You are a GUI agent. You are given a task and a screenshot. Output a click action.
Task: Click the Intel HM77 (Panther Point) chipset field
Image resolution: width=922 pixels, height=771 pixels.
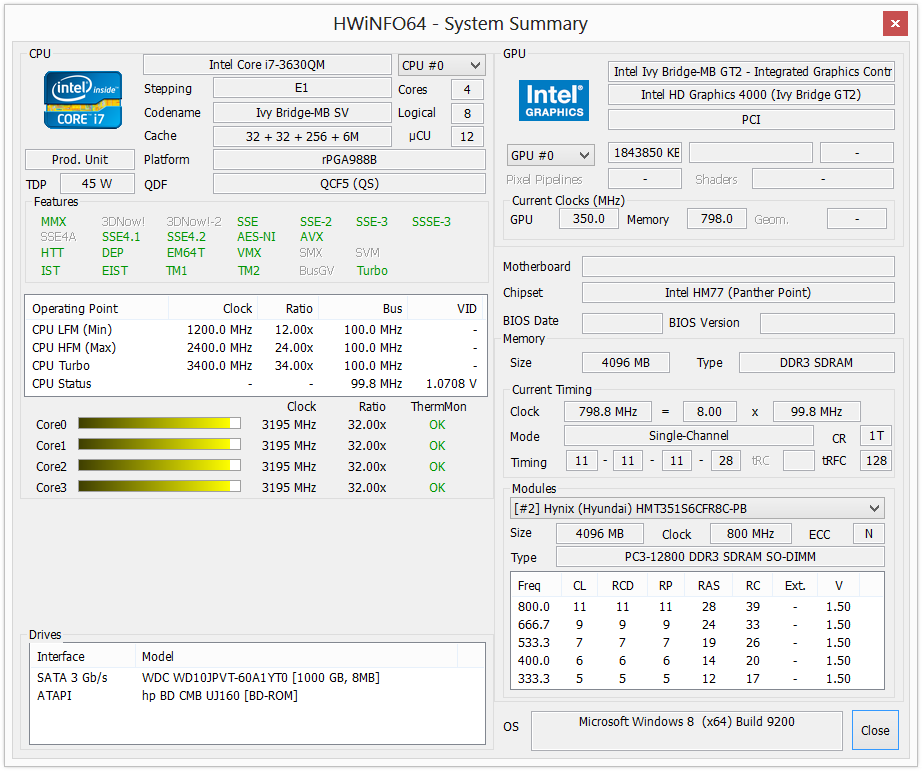(x=738, y=293)
